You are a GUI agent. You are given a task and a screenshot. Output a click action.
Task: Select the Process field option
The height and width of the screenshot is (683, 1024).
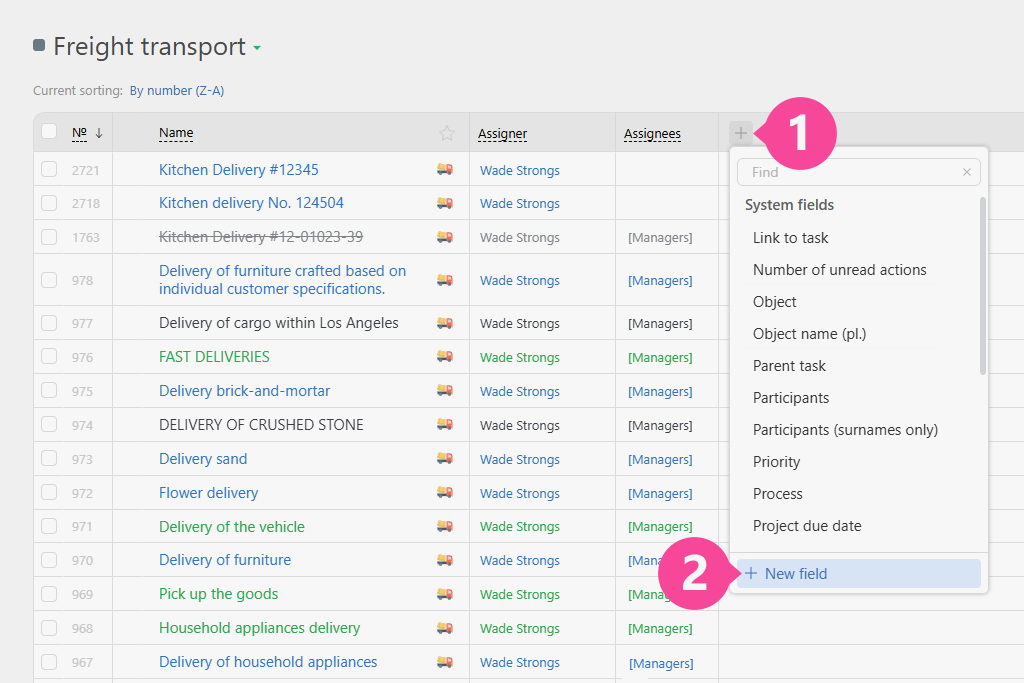coord(777,494)
